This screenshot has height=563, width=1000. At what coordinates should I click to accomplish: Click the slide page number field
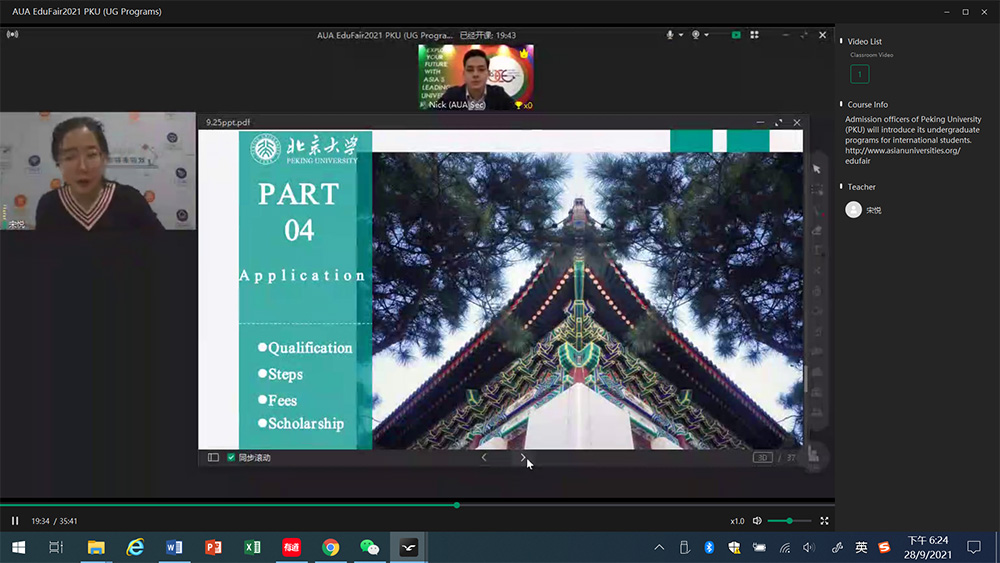[x=762, y=457]
